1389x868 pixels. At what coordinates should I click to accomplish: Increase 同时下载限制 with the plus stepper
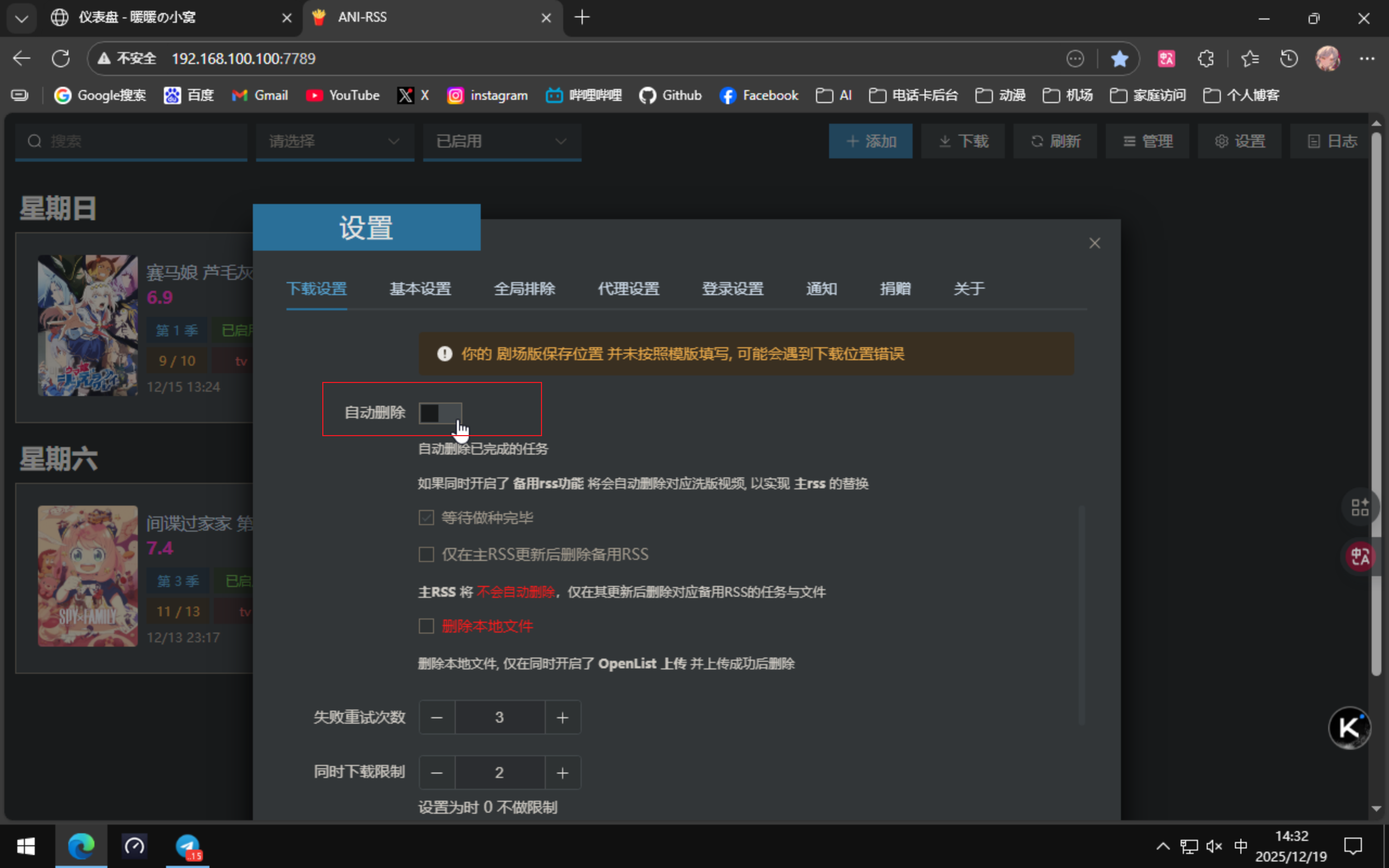(x=563, y=772)
